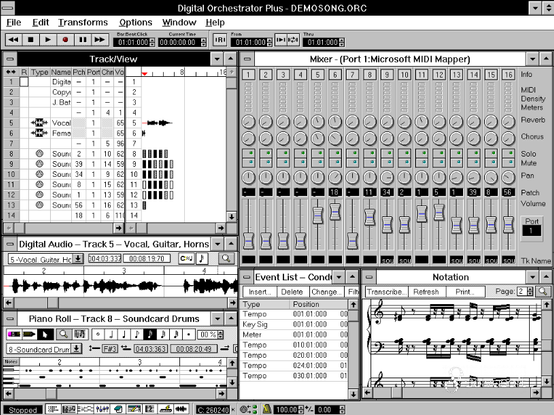Open Digital Audio waveform icon in status bar
Viewport: 554px width, 415px height.
[x=181, y=409]
